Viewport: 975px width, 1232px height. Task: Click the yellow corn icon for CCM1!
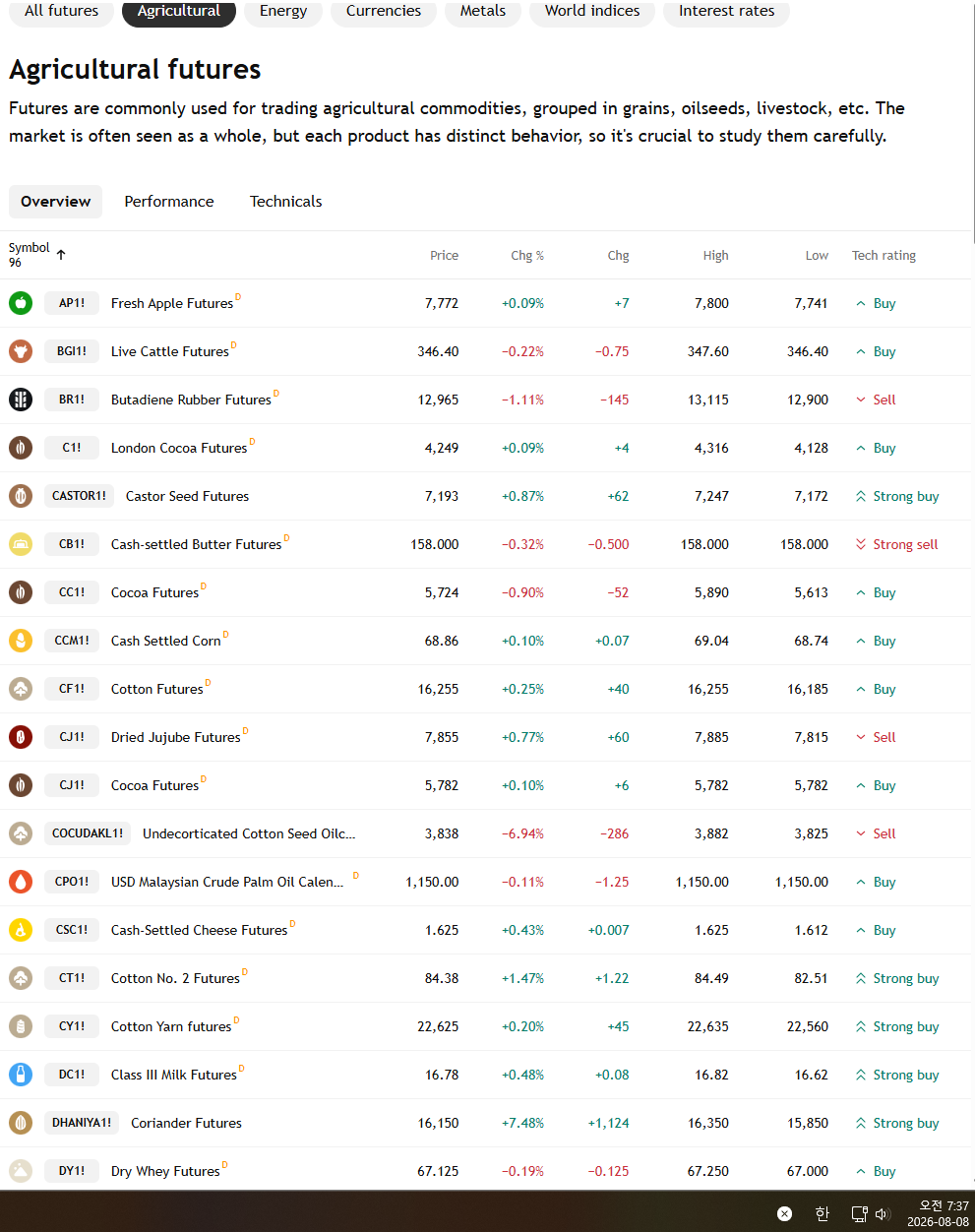point(21,641)
